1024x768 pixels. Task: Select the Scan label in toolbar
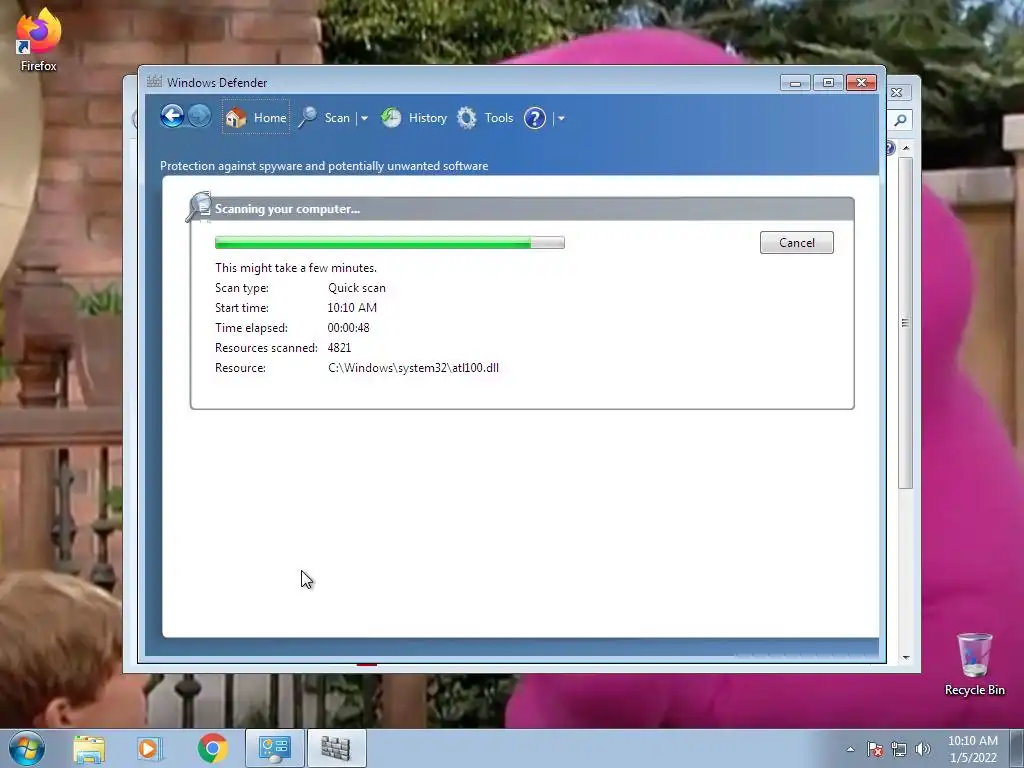[337, 118]
